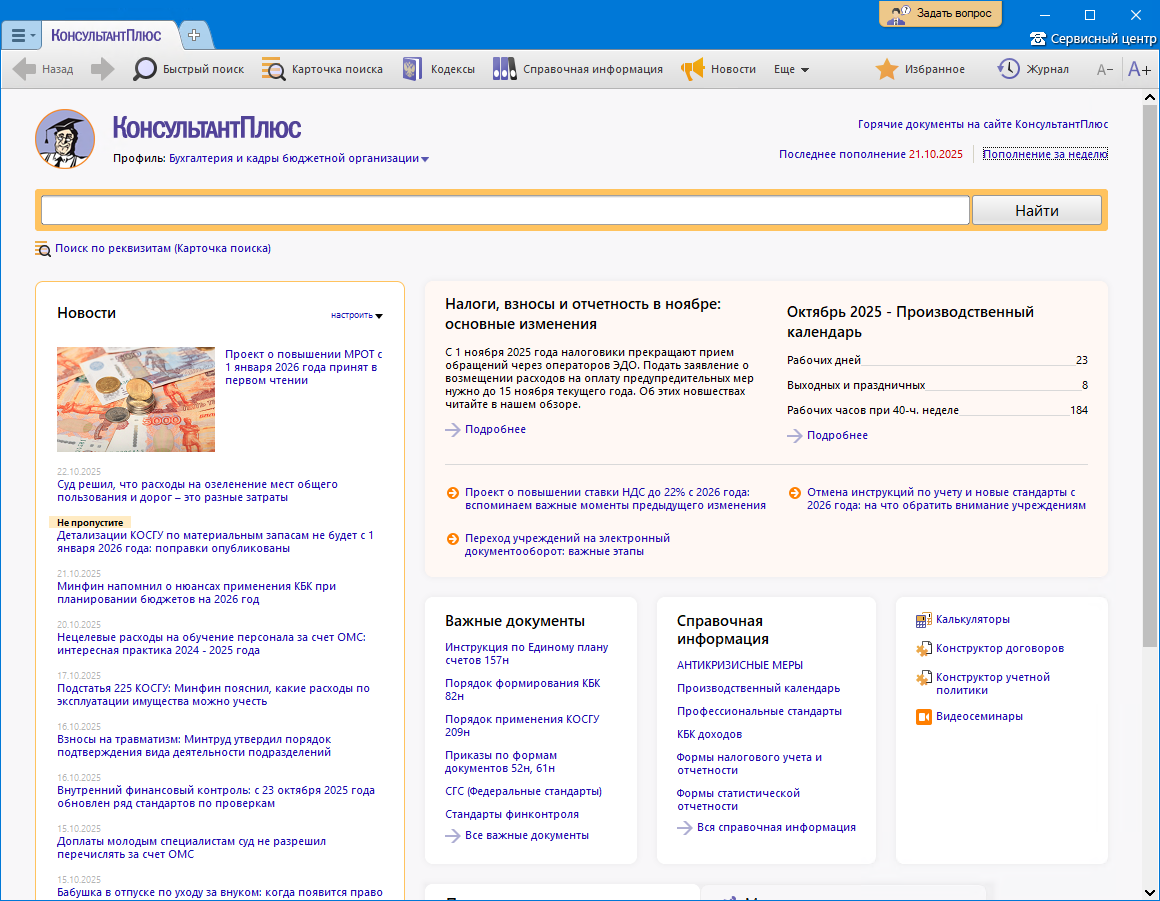The height and width of the screenshot is (901, 1160).
Task: Expand the profile selection dropdown
Action: tap(425, 159)
